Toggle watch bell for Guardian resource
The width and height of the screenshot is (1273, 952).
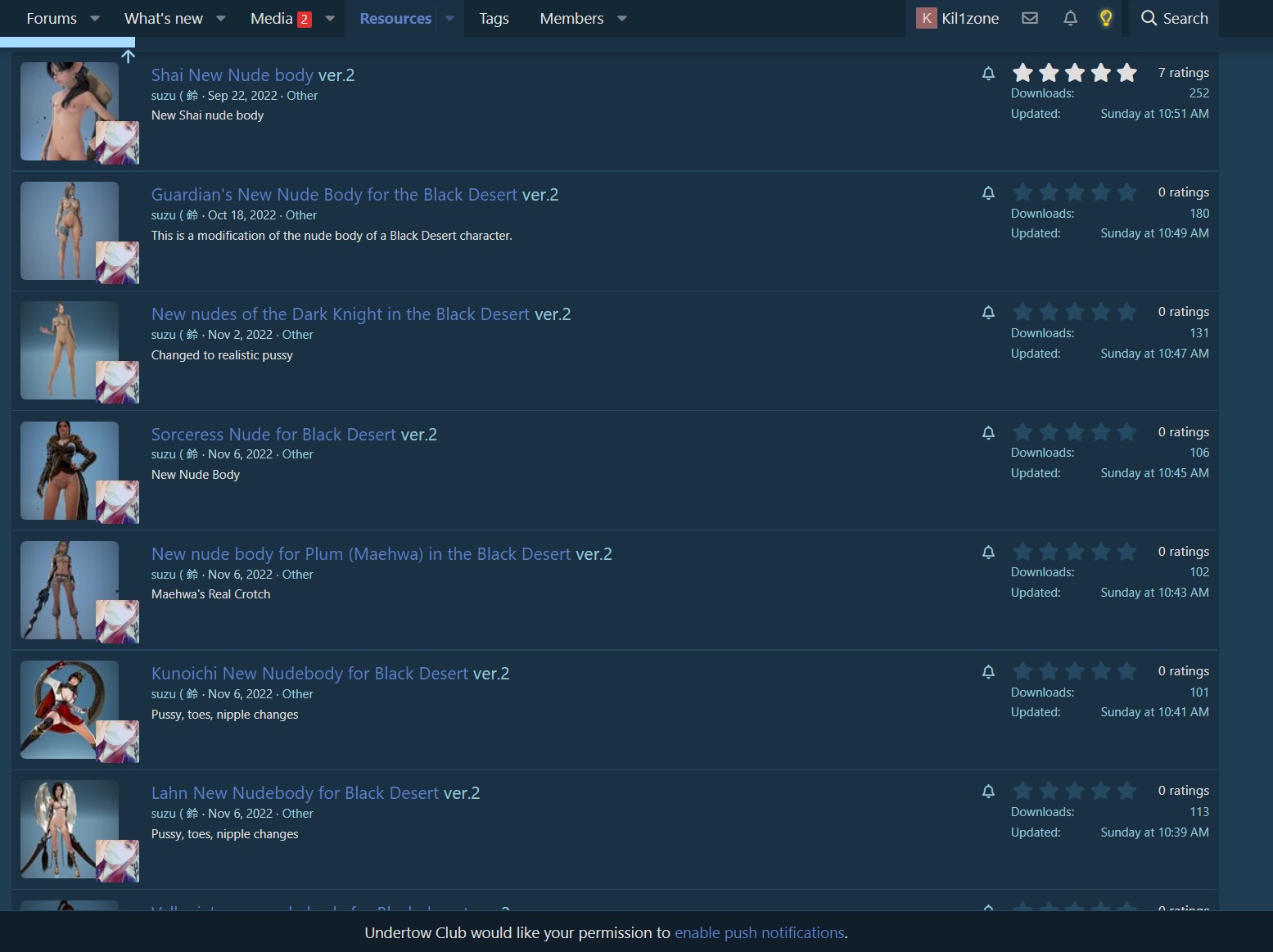click(x=988, y=193)
